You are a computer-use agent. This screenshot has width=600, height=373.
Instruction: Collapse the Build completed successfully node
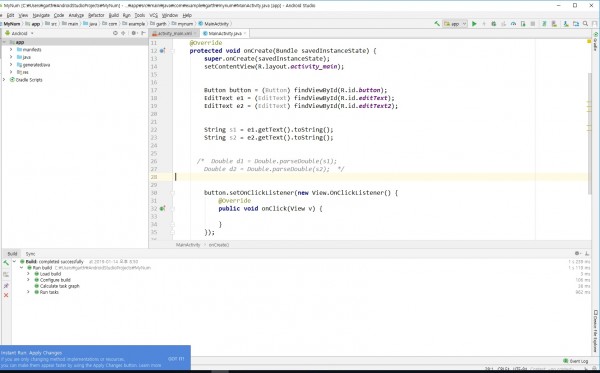point(15,262)
